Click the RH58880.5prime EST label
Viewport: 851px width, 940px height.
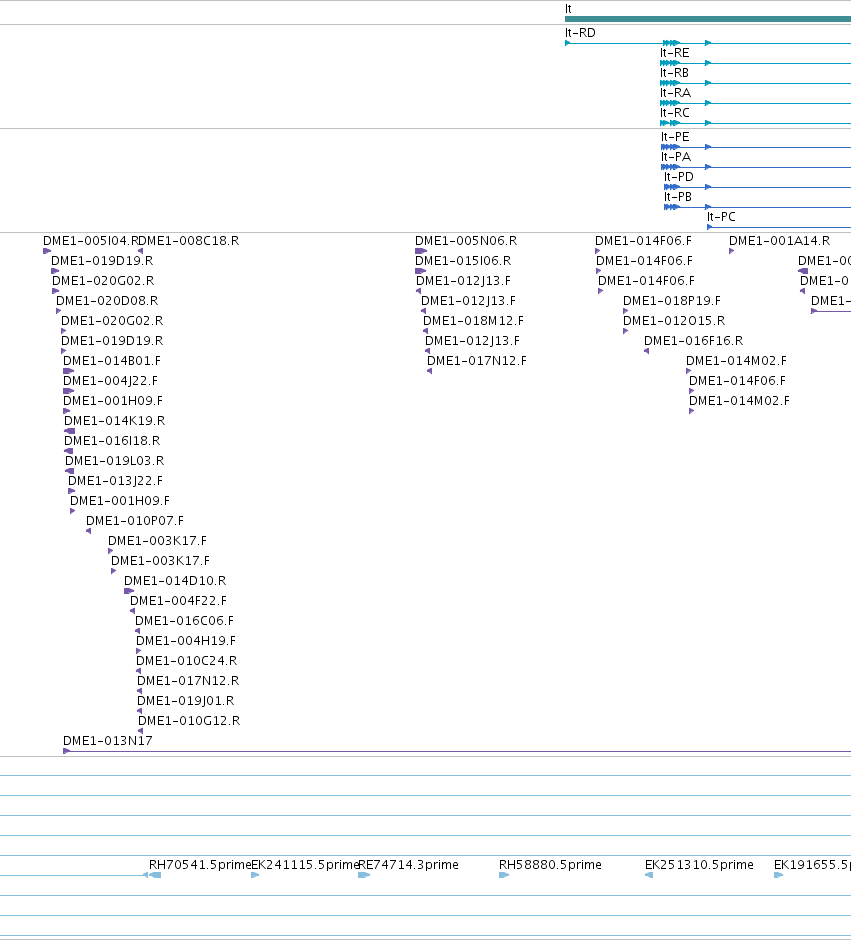pos(550,865)
